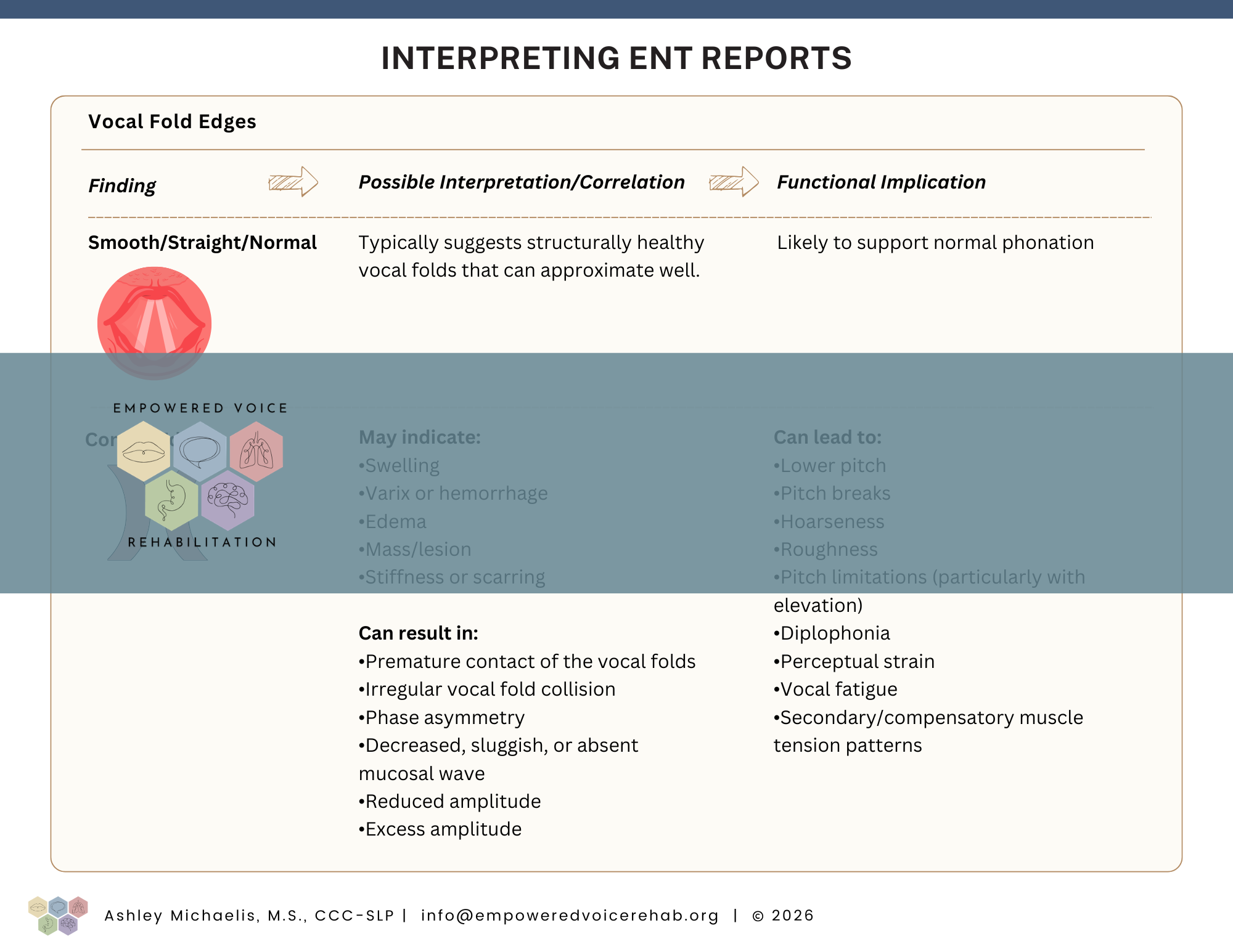
Task: Click the speech bubble hexagon icon
Action: pos(200,451)
